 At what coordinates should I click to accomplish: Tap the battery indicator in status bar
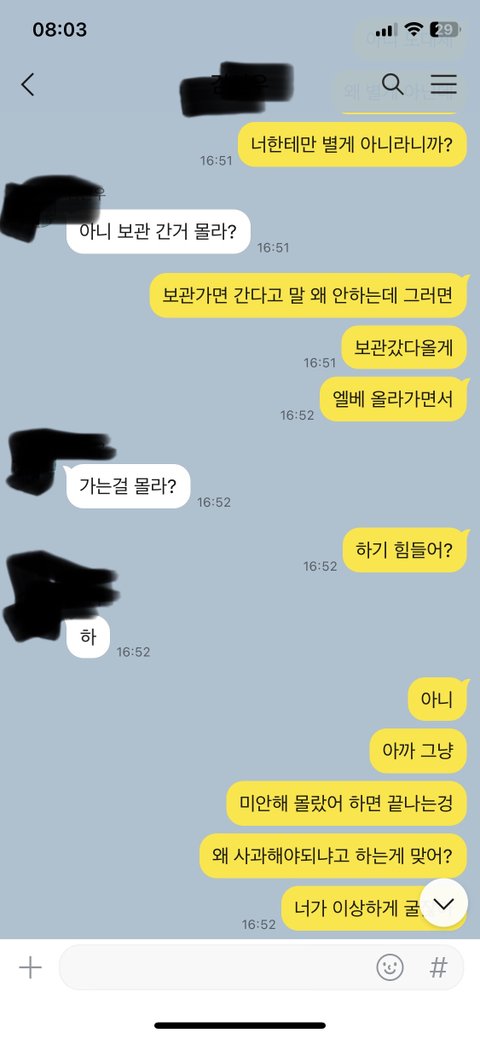pyautogui.click(x=444, y=29)
